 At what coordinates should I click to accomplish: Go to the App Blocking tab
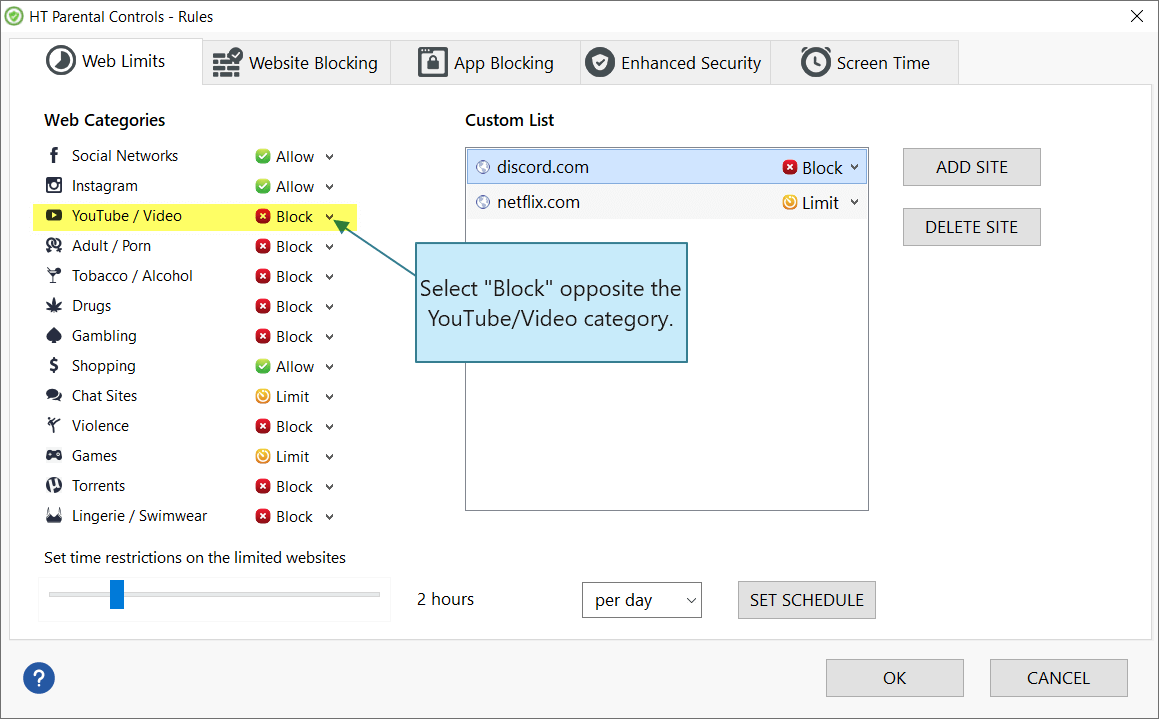pos(486,63)
